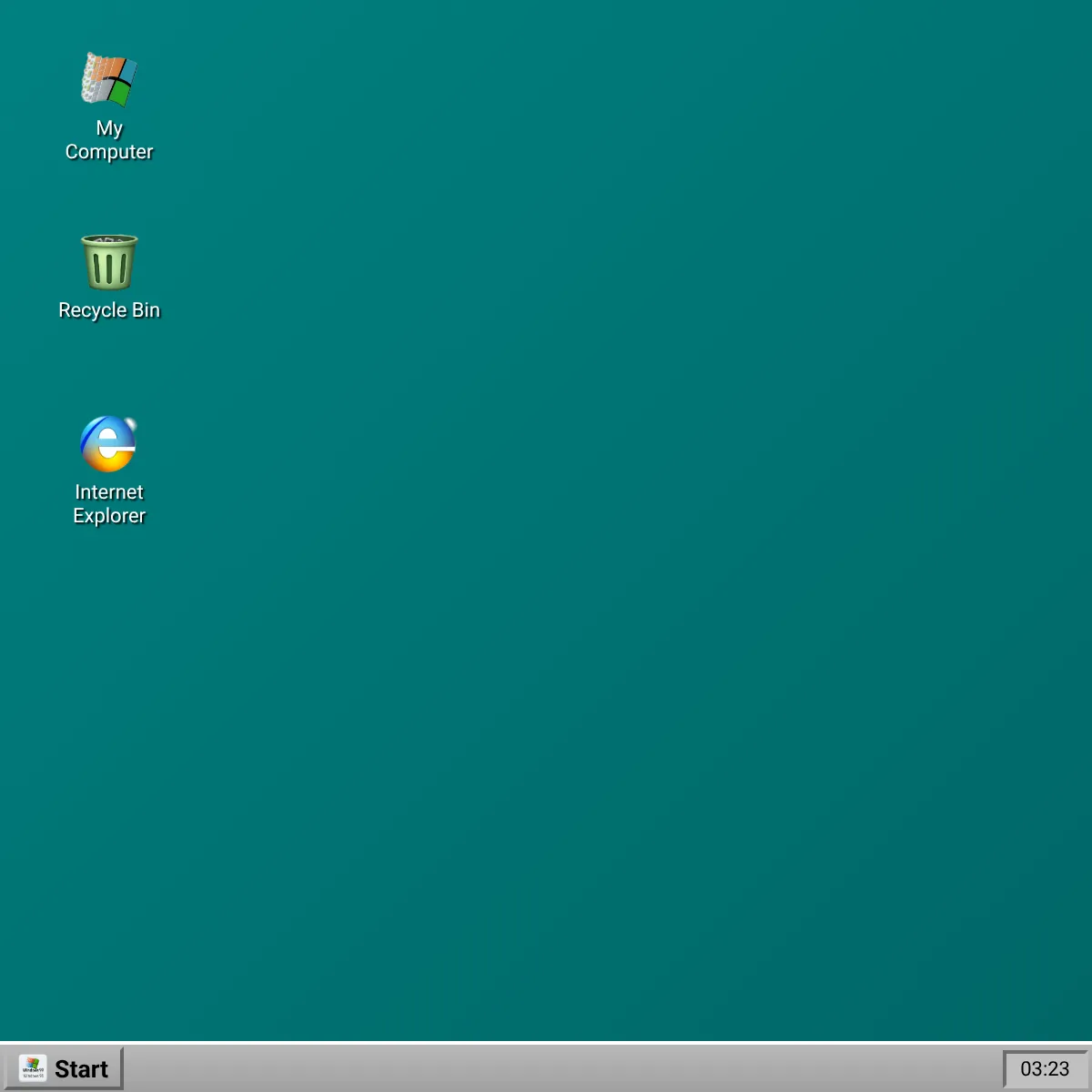Select the Internet Explorer 'e' logo icon
1092x1092 pixels.
[109, 444]
